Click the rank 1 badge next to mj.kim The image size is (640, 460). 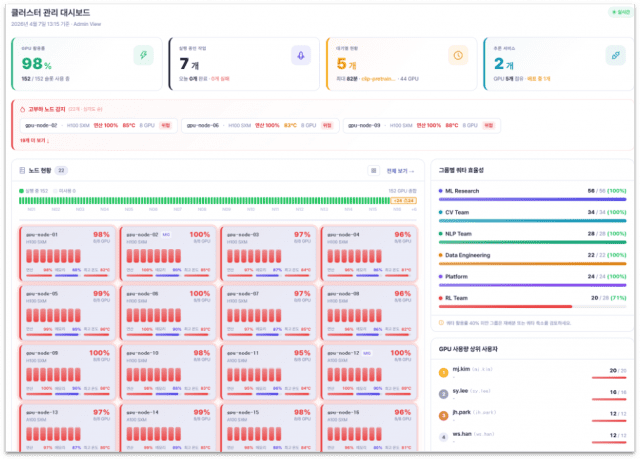(443, 373)
